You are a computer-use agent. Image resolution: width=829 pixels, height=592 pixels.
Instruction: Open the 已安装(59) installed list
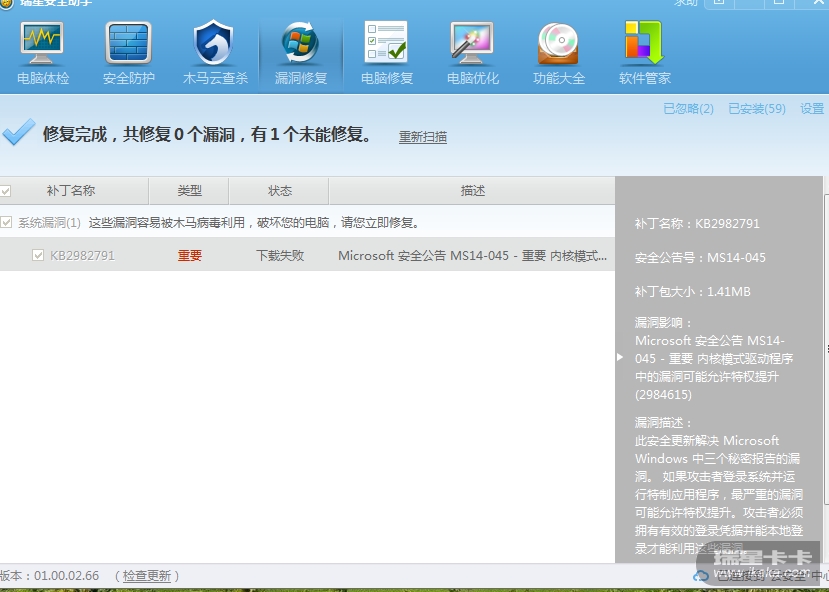click(757, 109)
